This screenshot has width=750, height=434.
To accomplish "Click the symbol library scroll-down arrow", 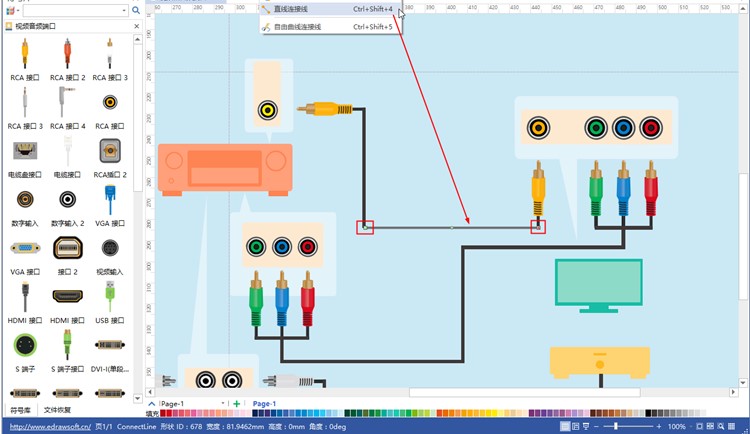I will point(138,398).
